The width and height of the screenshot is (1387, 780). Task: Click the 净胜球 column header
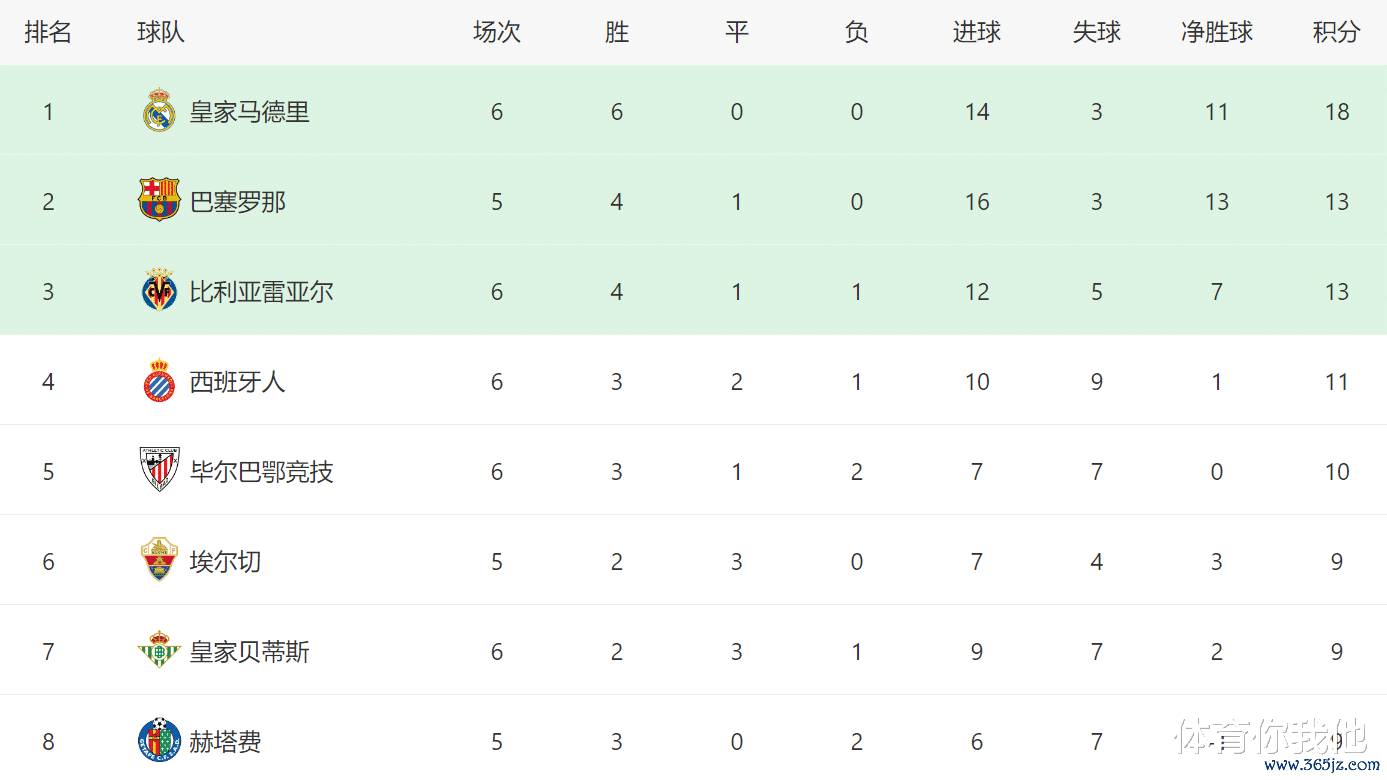tap(1217, 32)
